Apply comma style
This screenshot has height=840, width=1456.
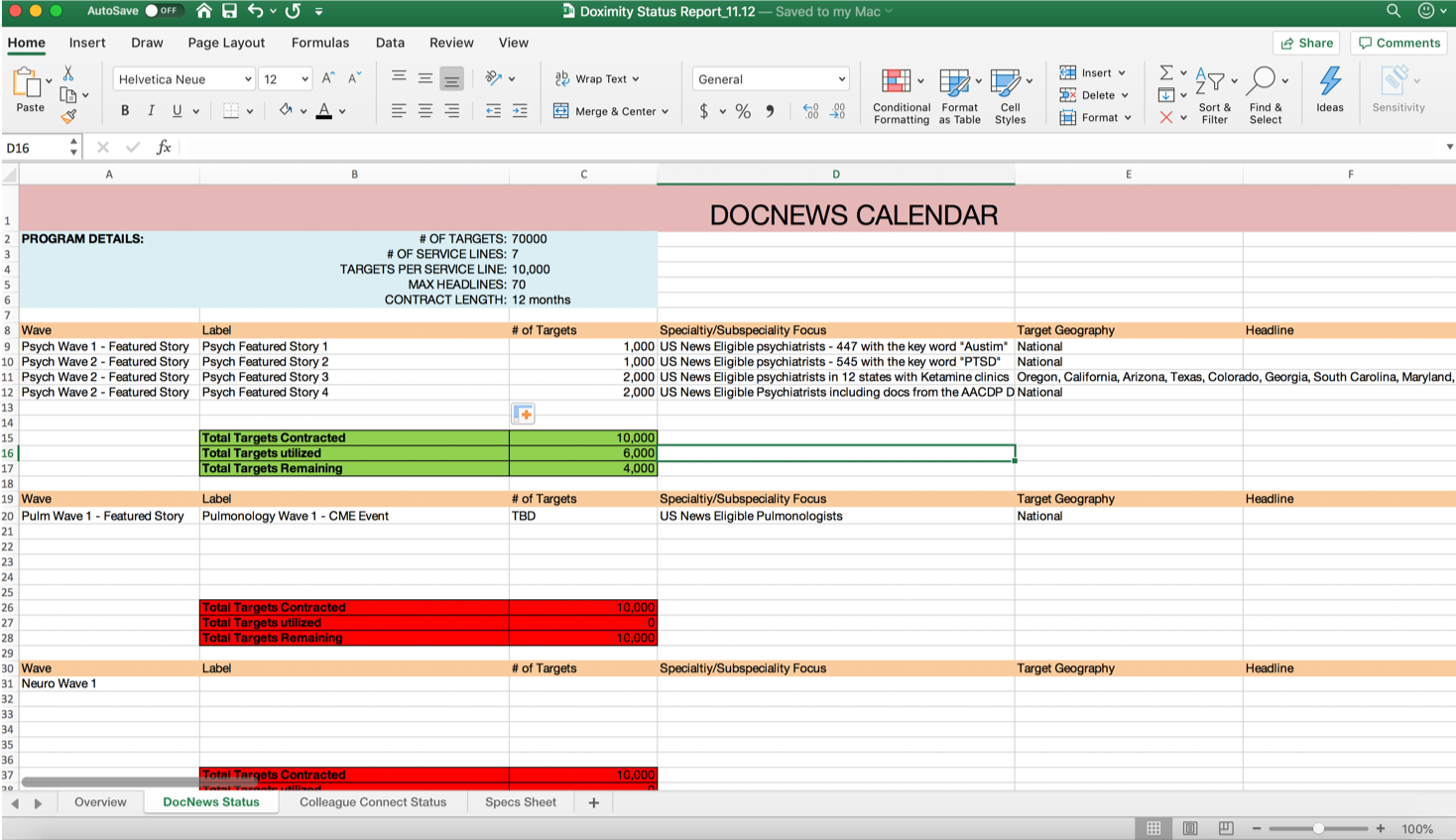pos(770,111)
